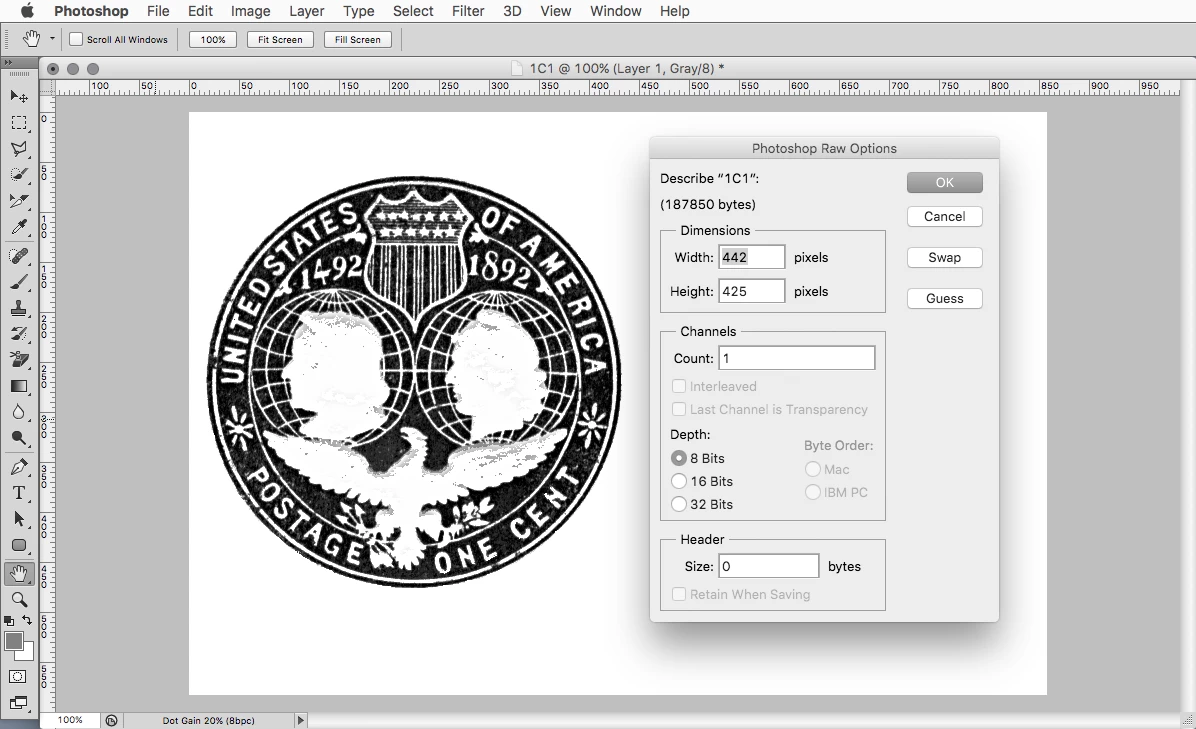Open the Window menu
Screen dimensions: 1196x729
(616, 11)
